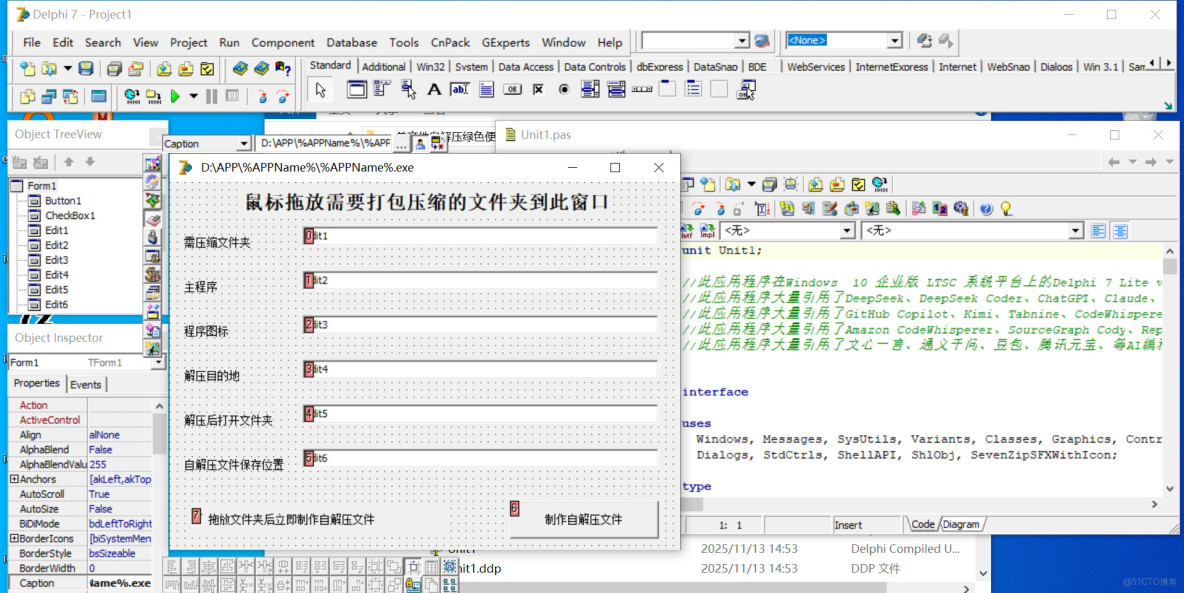This screenshot has height=593, width=1184.
Task: Select the Label (A) component icon
Action: (433, 89)
